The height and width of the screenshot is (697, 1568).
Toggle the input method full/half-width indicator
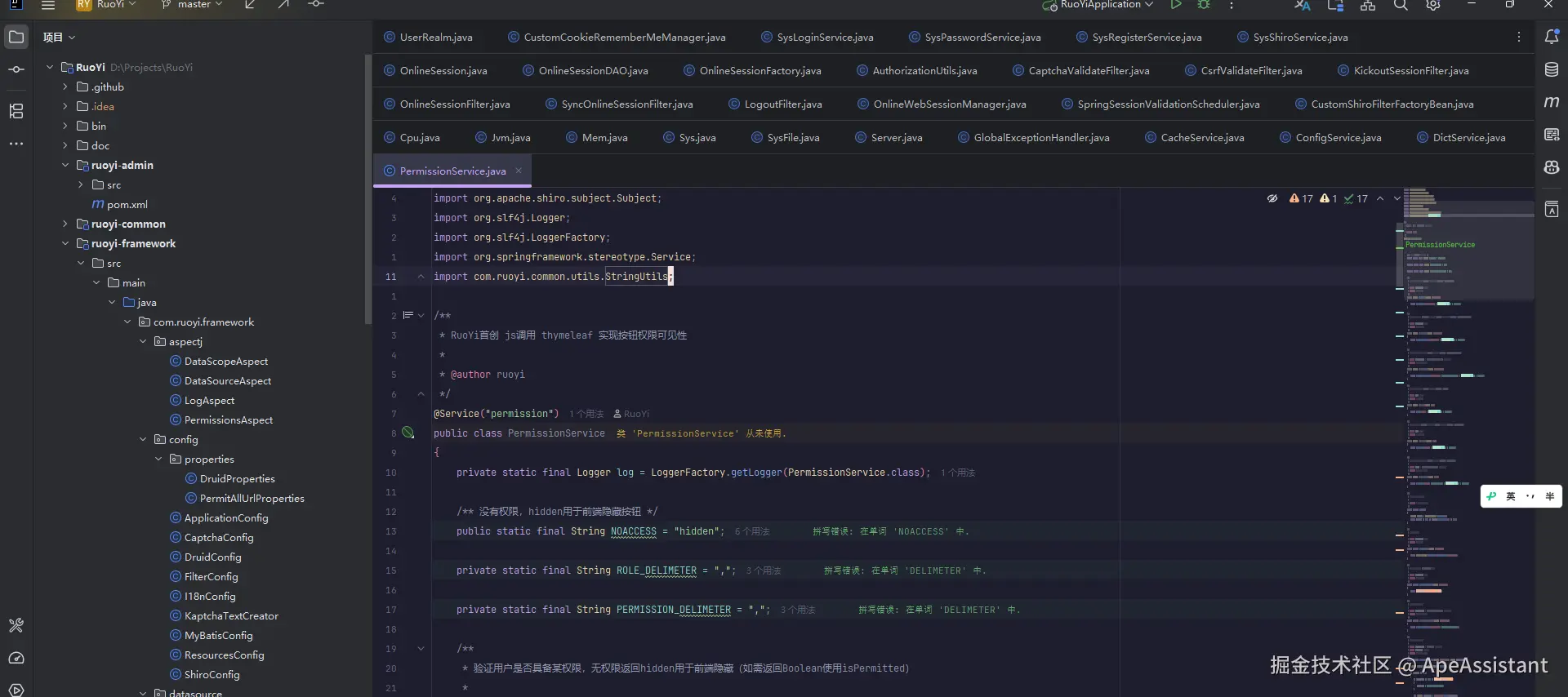pyautogui.click(x=1549, y=496)
